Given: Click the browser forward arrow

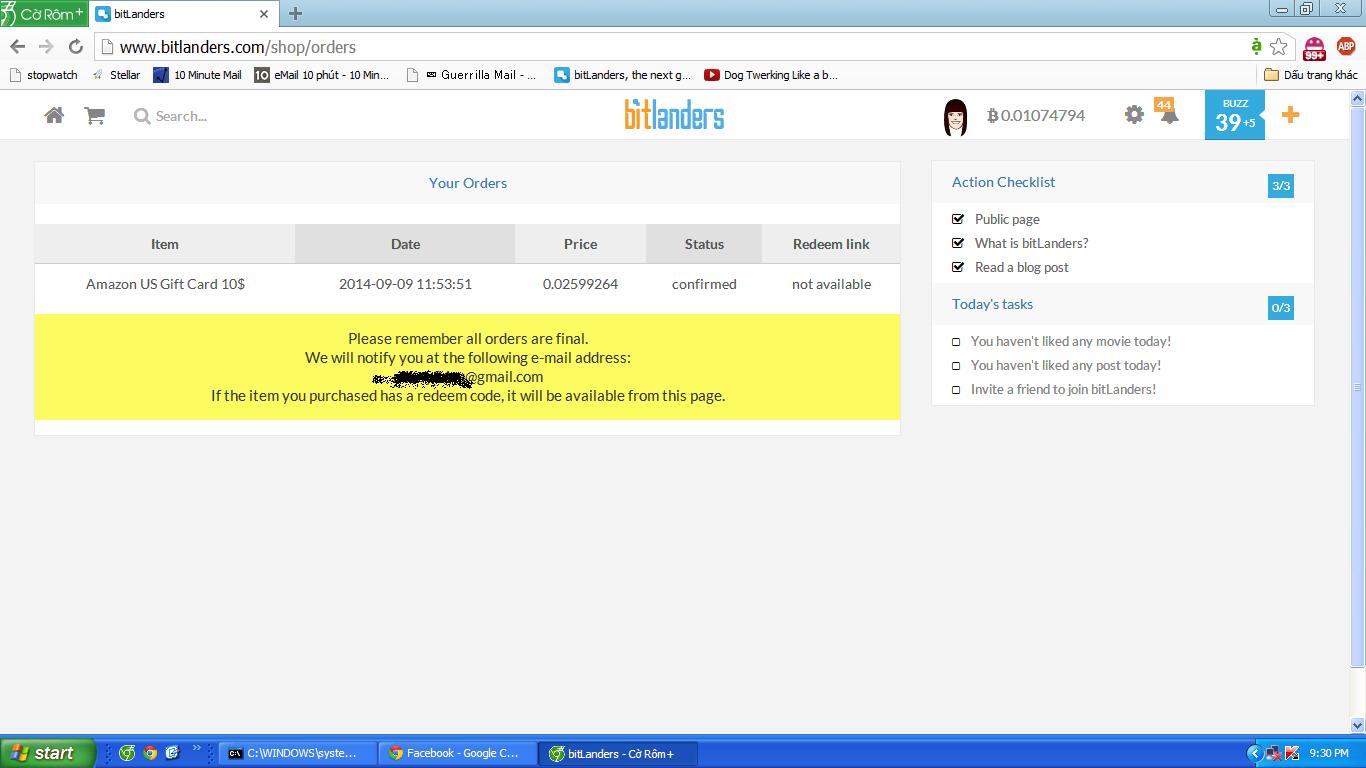Looking at the screenshot, I should [46, 47].
